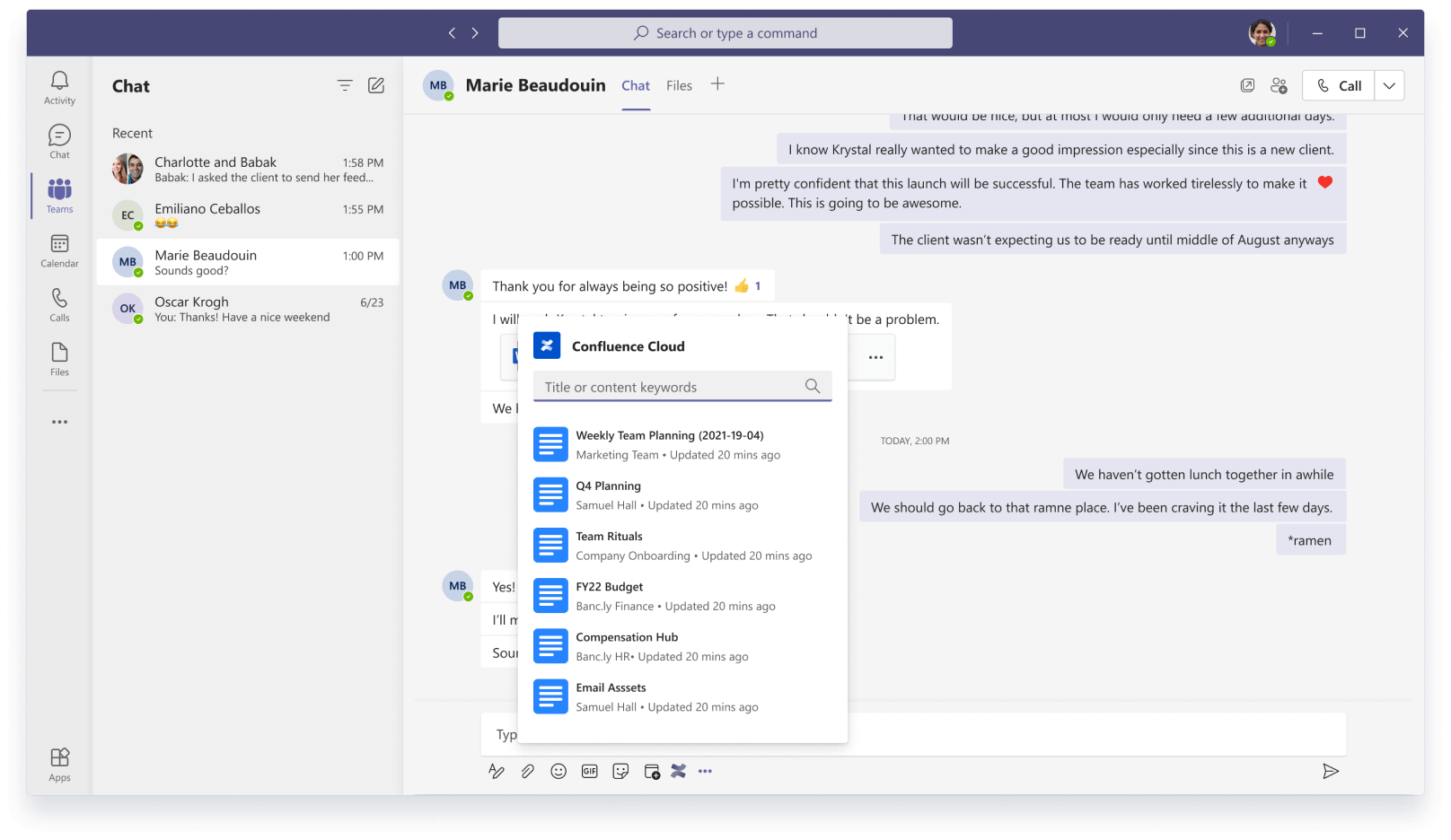Open the Calendar from the sidebar
Viewport: 1451px width, 840px height.
point(59,249)
